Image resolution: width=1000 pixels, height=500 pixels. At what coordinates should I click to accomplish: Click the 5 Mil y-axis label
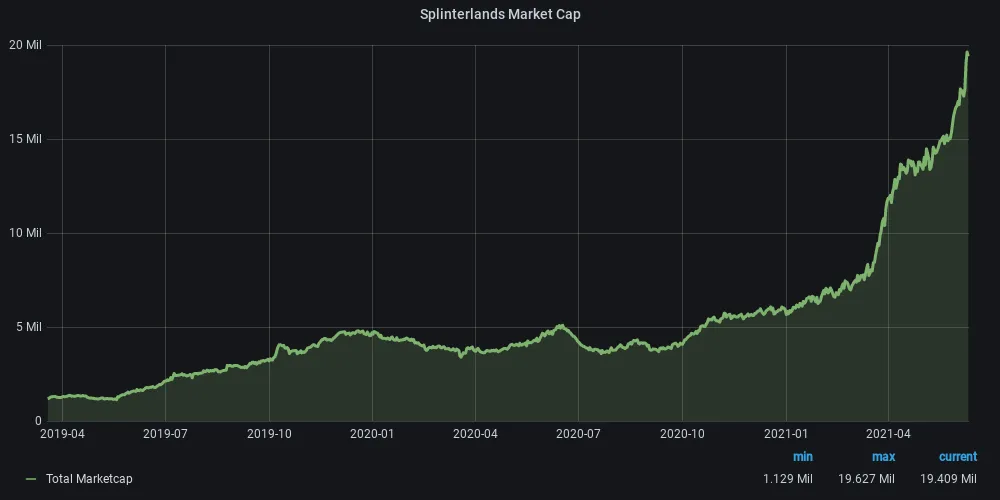coord(28,327)
